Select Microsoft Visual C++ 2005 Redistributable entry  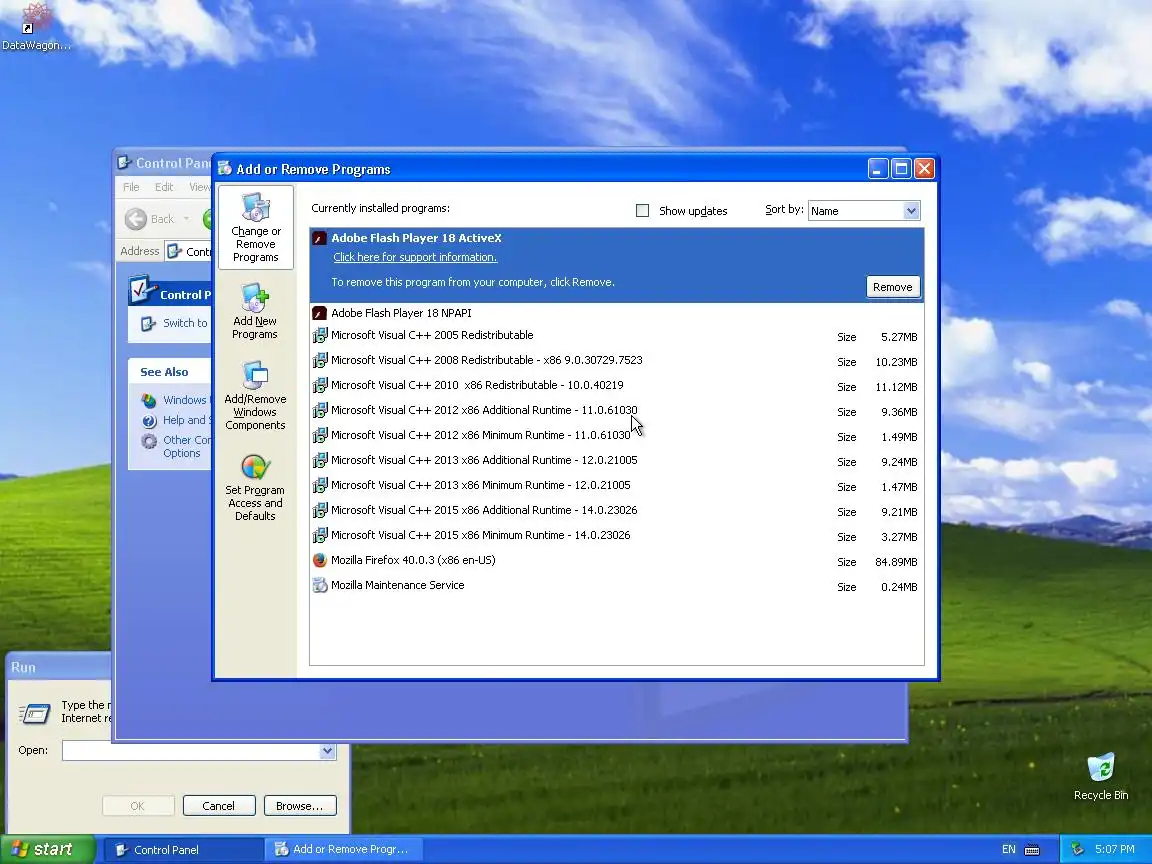point(617,336)
